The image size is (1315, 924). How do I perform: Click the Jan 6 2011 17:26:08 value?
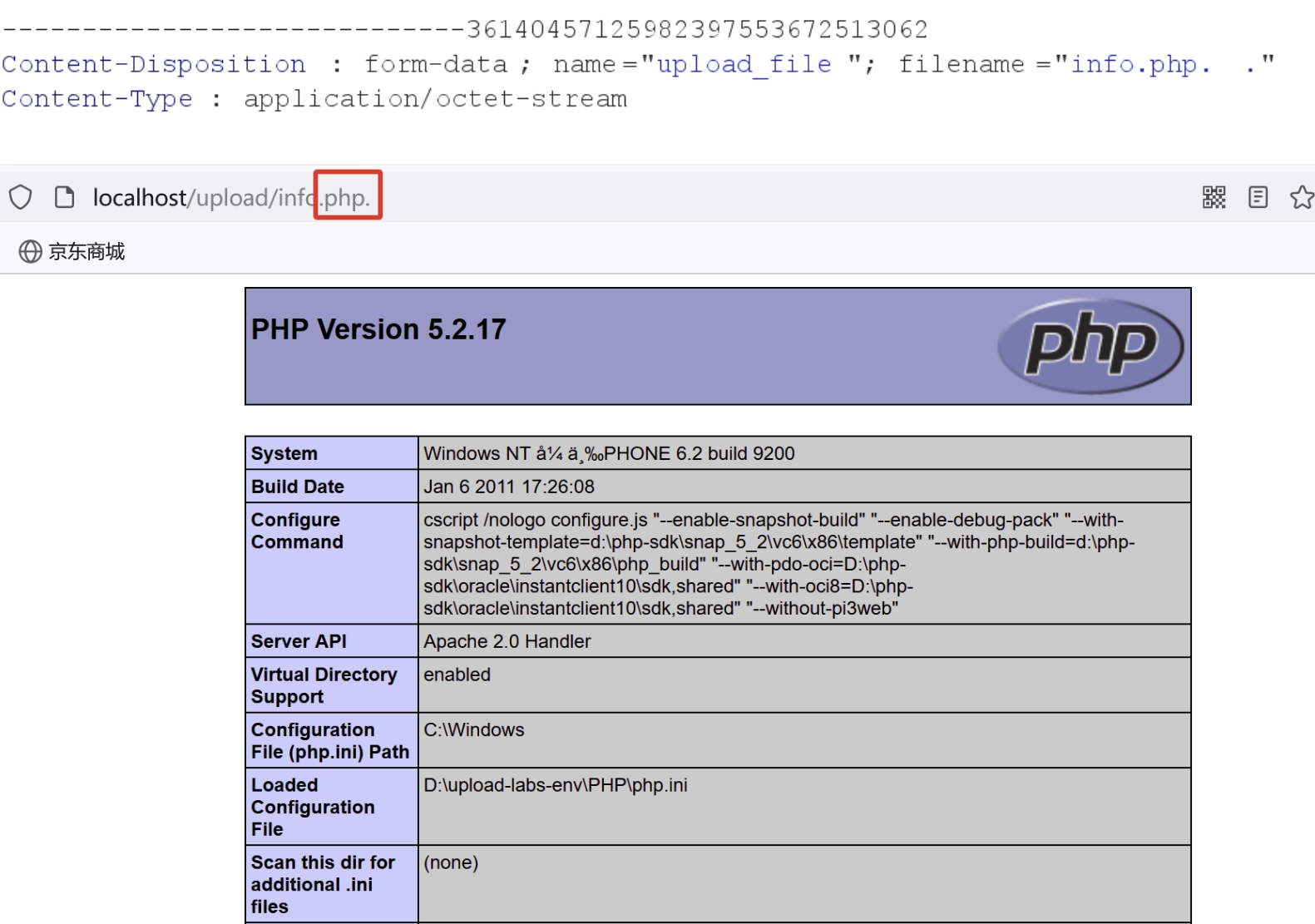(509, 487)
